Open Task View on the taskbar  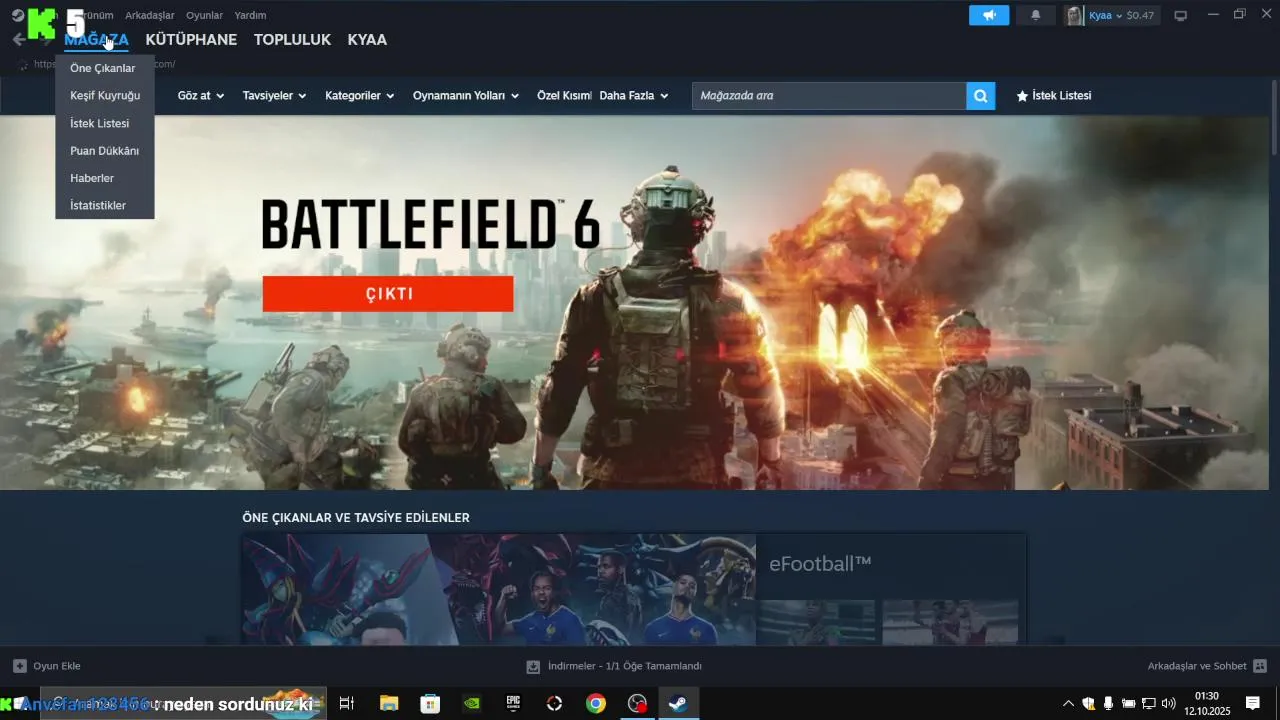[x=346, y=704]
